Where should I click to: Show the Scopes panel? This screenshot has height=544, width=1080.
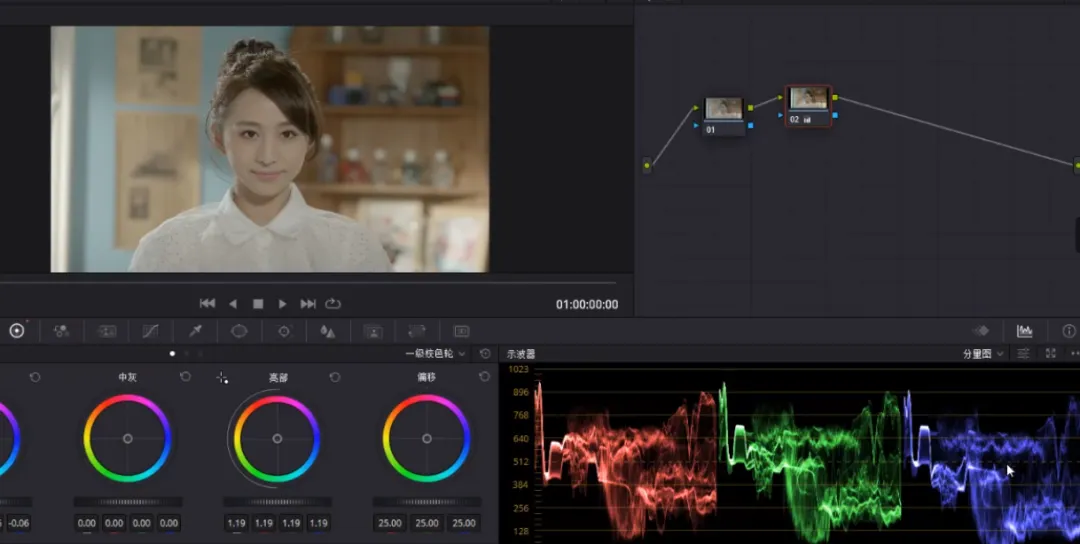pyautogui.click(x=1025, y=331)
